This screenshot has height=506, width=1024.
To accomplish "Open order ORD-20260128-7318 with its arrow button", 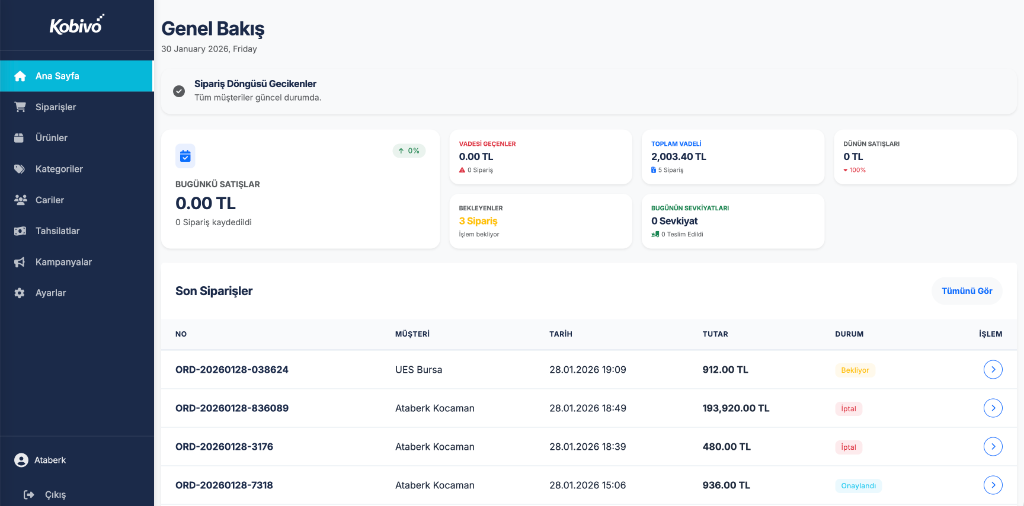I will pos(992,485).
